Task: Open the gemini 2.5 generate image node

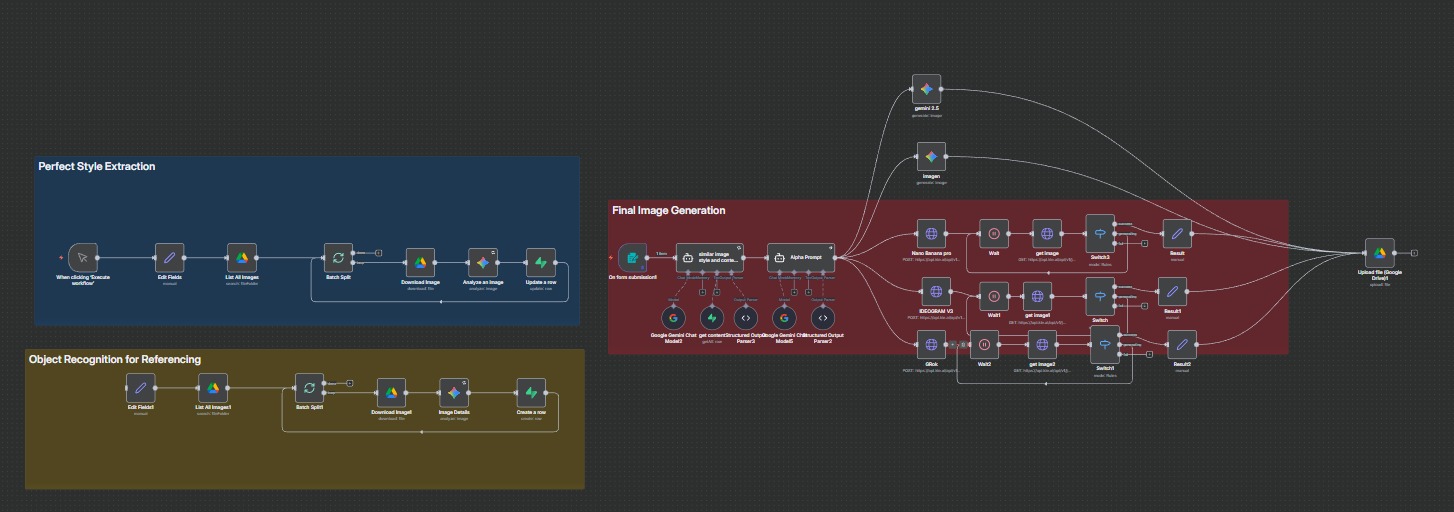Action: [x=927, y=88]
